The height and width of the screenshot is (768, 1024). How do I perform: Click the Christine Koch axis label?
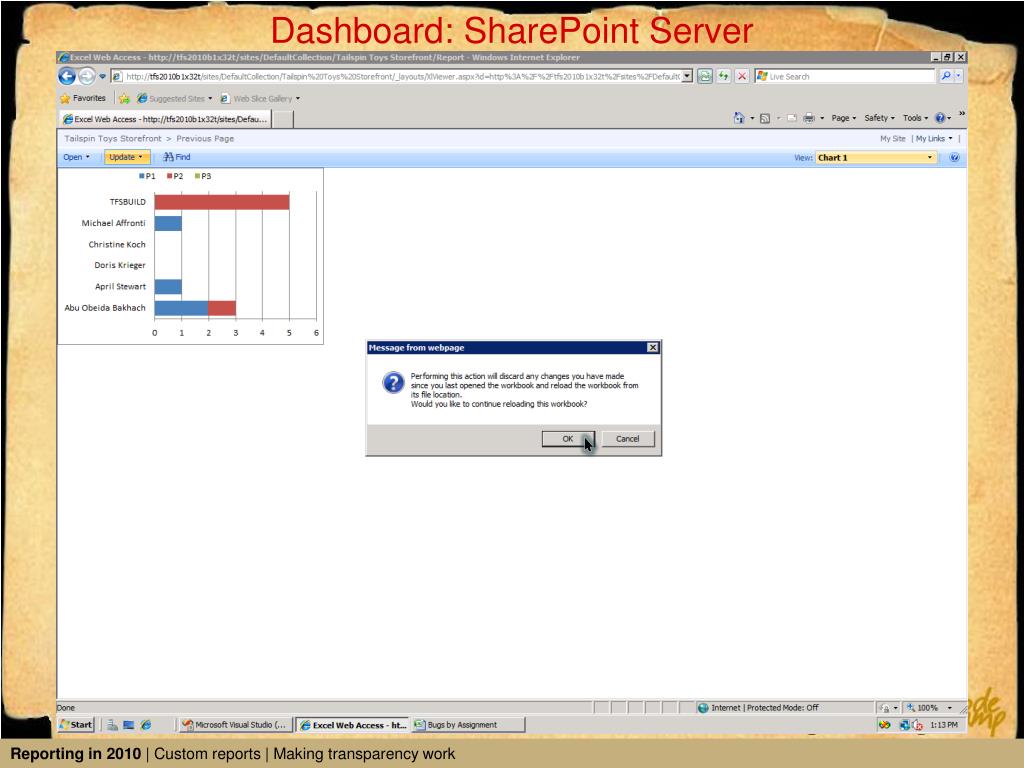point(117,244)
